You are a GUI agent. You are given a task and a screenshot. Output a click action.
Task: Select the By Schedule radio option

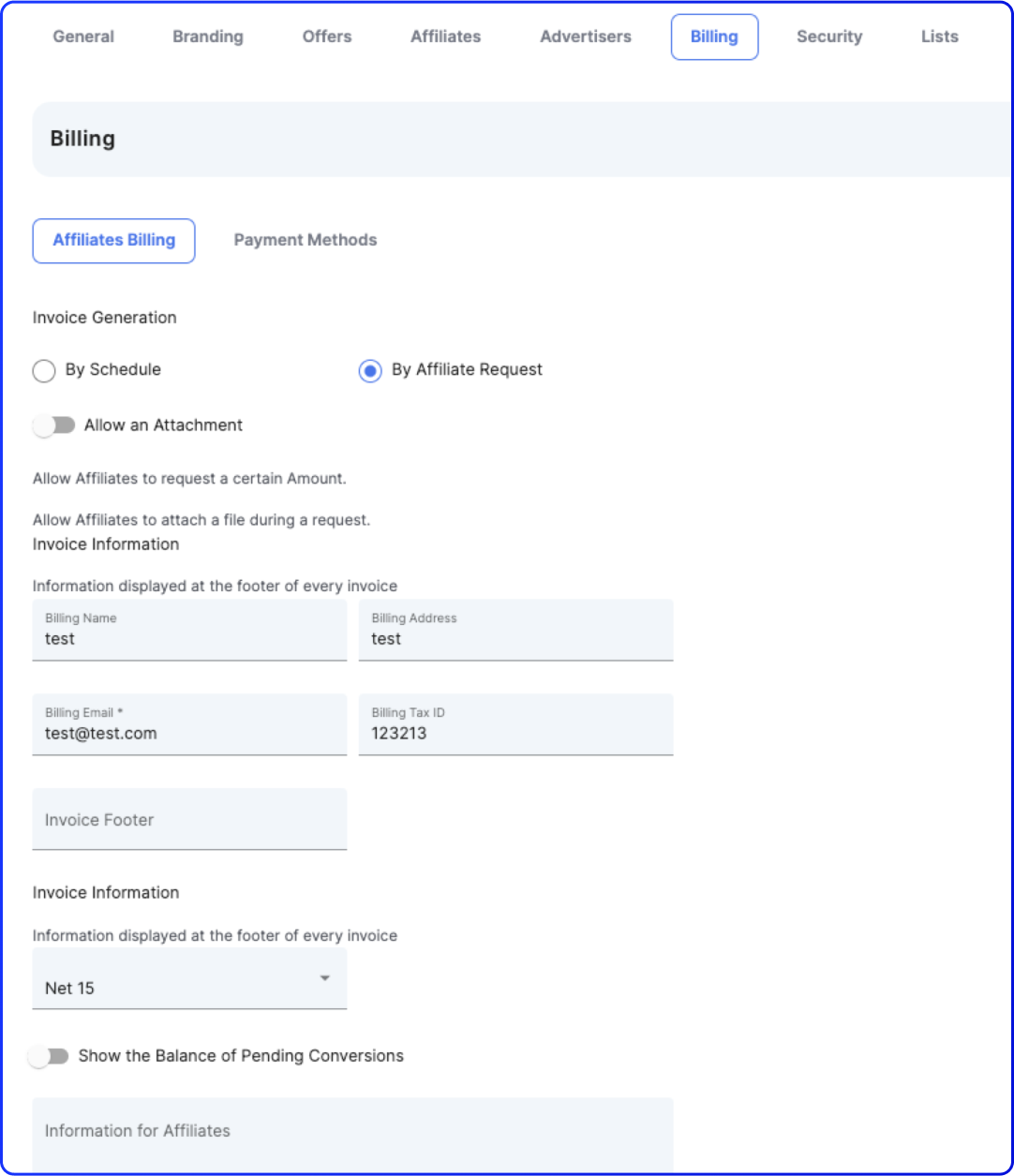[x=44, y=371]
